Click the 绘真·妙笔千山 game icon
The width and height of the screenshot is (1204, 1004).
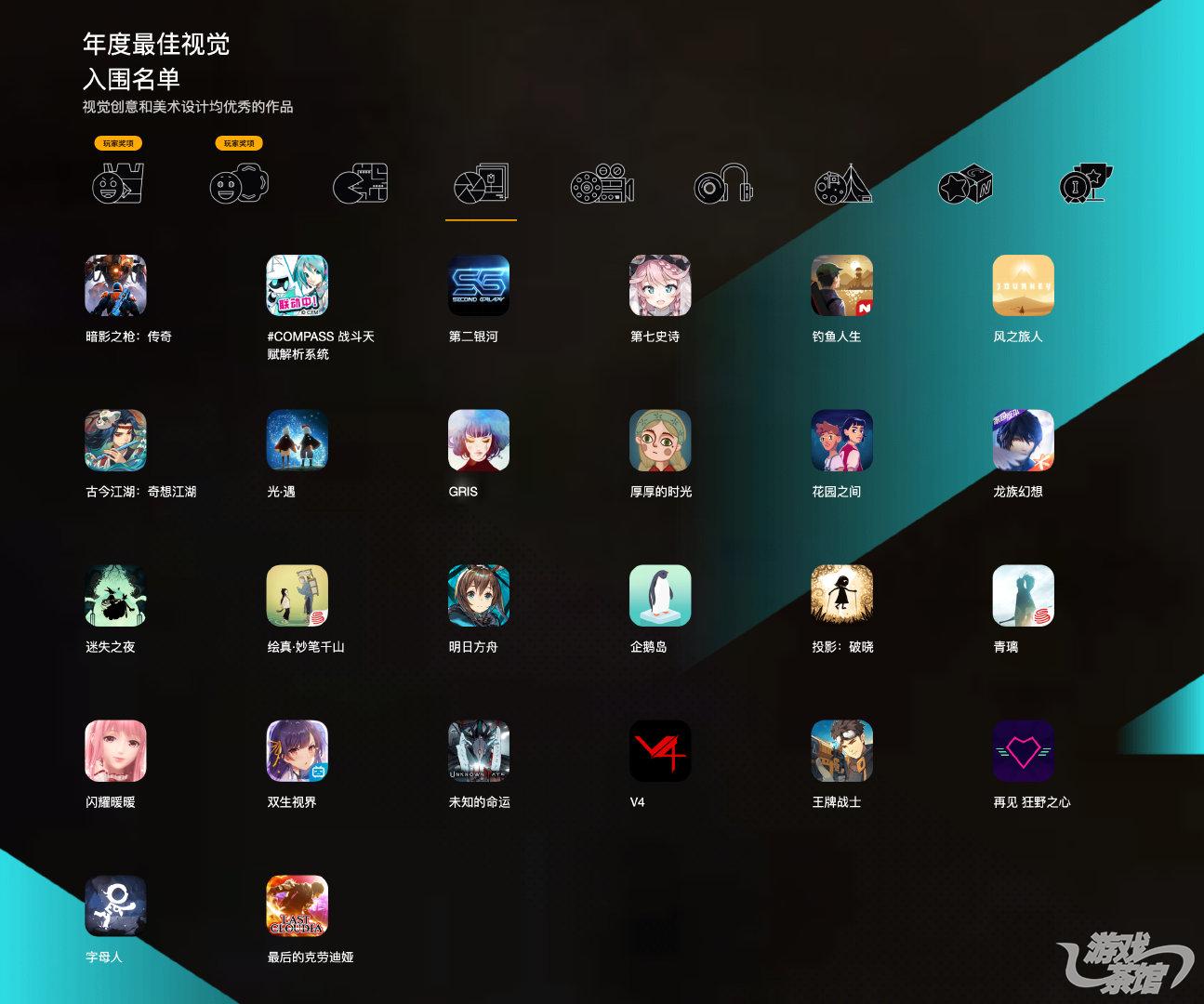click(297, 596)
